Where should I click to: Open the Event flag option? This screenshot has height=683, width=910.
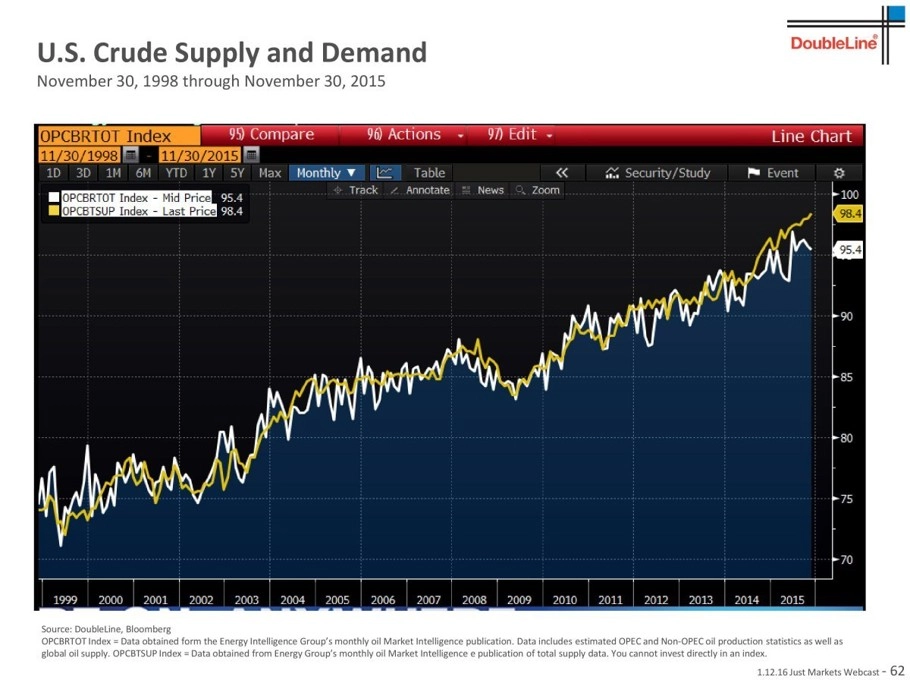[x=772, y=173]
